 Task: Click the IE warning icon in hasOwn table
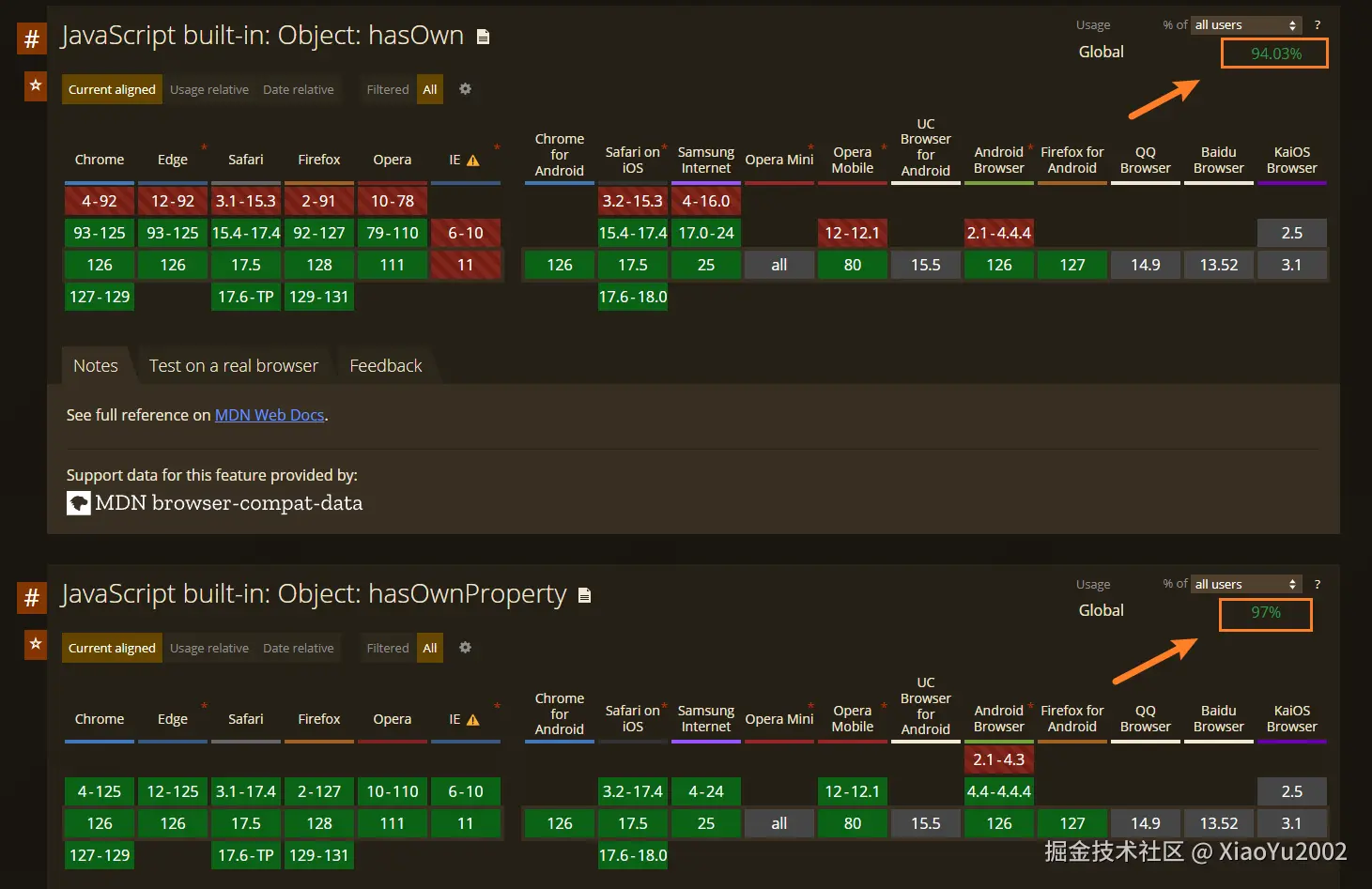click(x=473, y=161)
